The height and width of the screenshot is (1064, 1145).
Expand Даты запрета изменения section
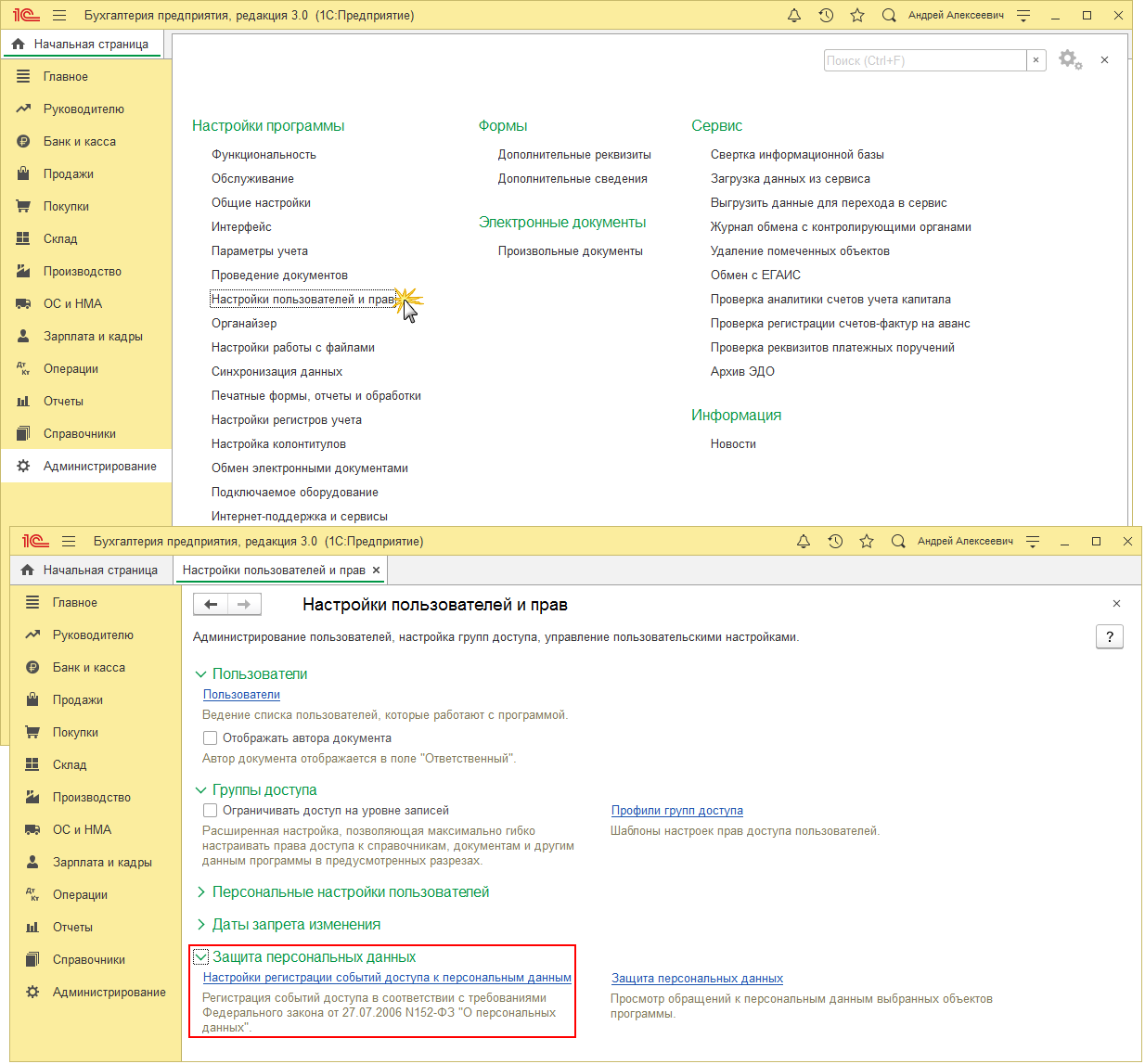[x=200, y=925]
